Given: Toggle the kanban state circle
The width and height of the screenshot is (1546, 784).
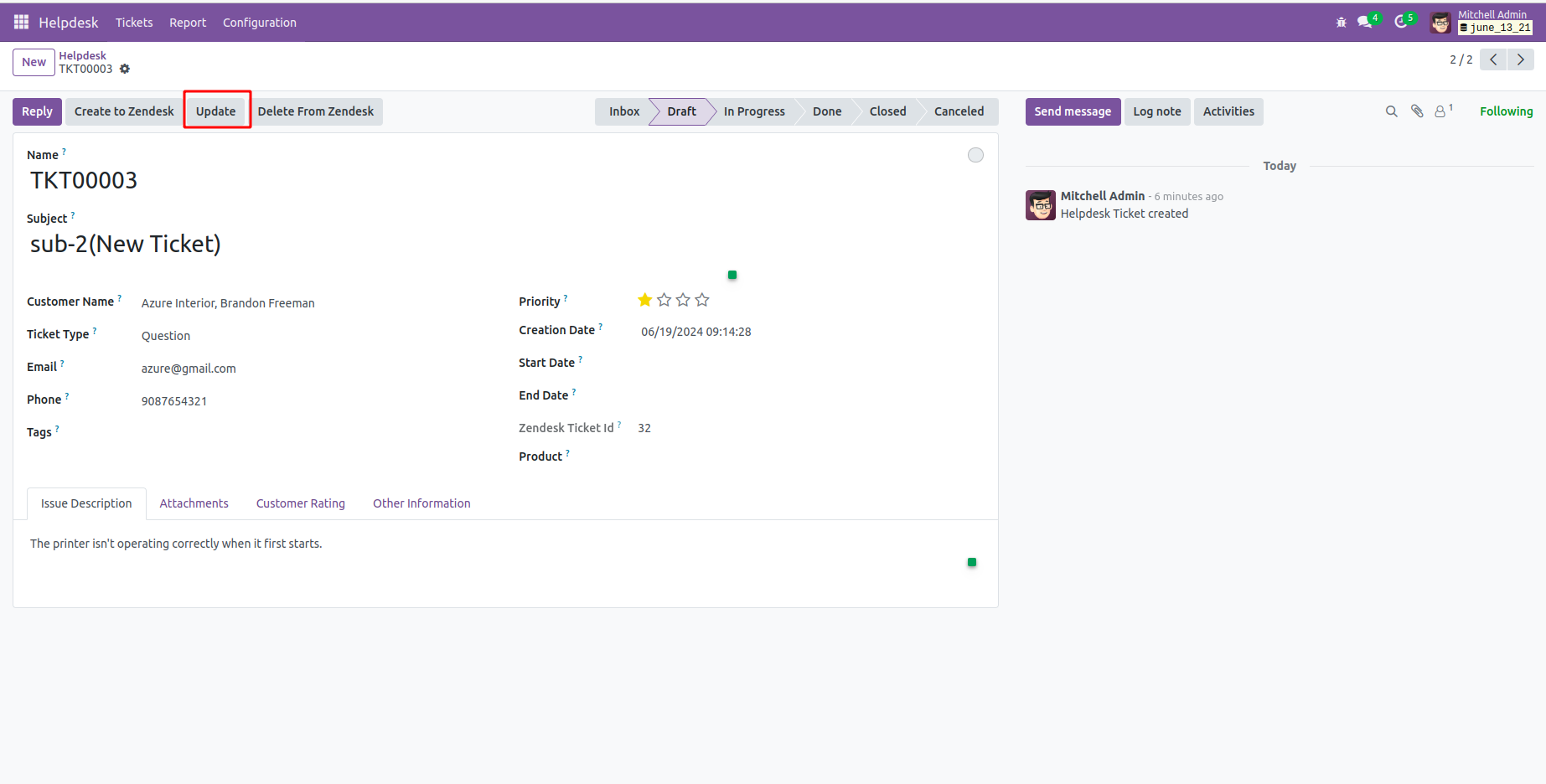Looking at the screenshot, I should click(975, 155).
